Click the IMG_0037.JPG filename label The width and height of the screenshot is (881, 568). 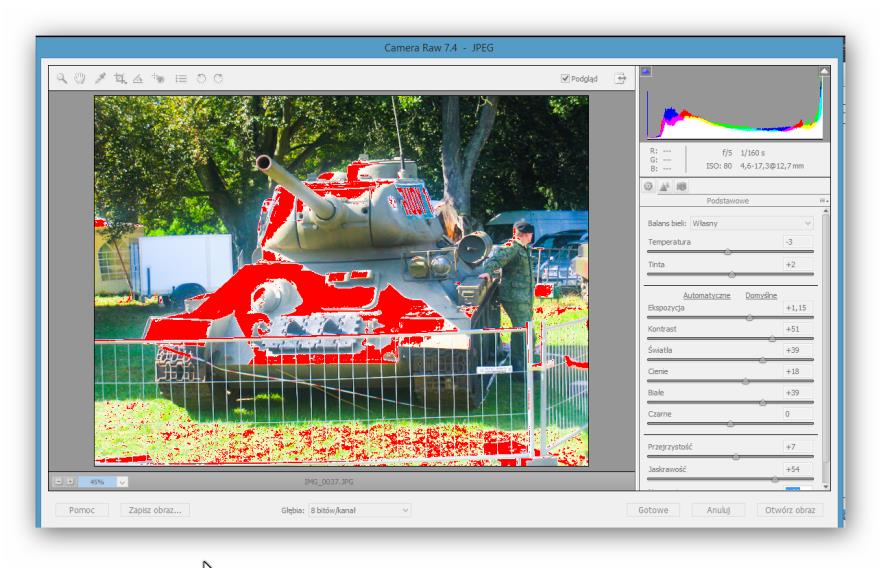coord(329,481)
